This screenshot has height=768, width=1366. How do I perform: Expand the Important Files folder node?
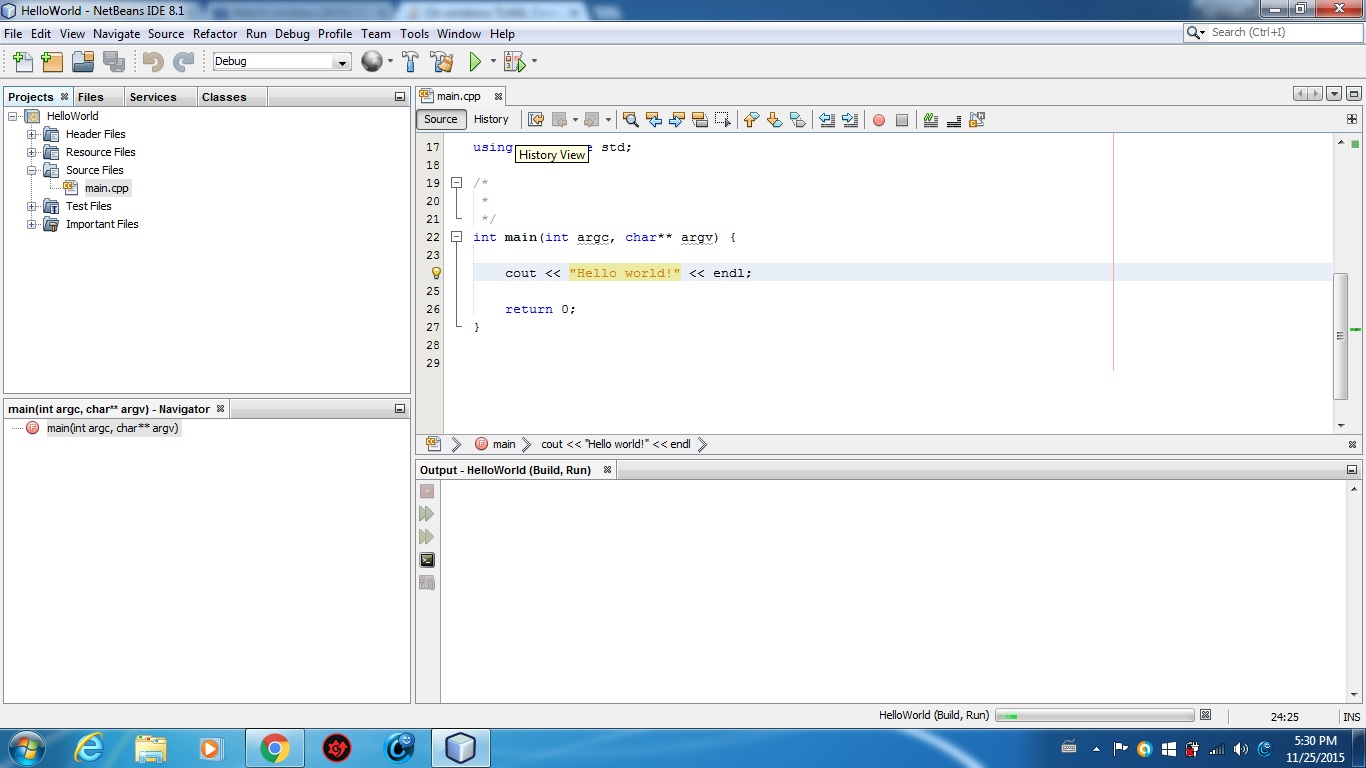tap(31, 224)
